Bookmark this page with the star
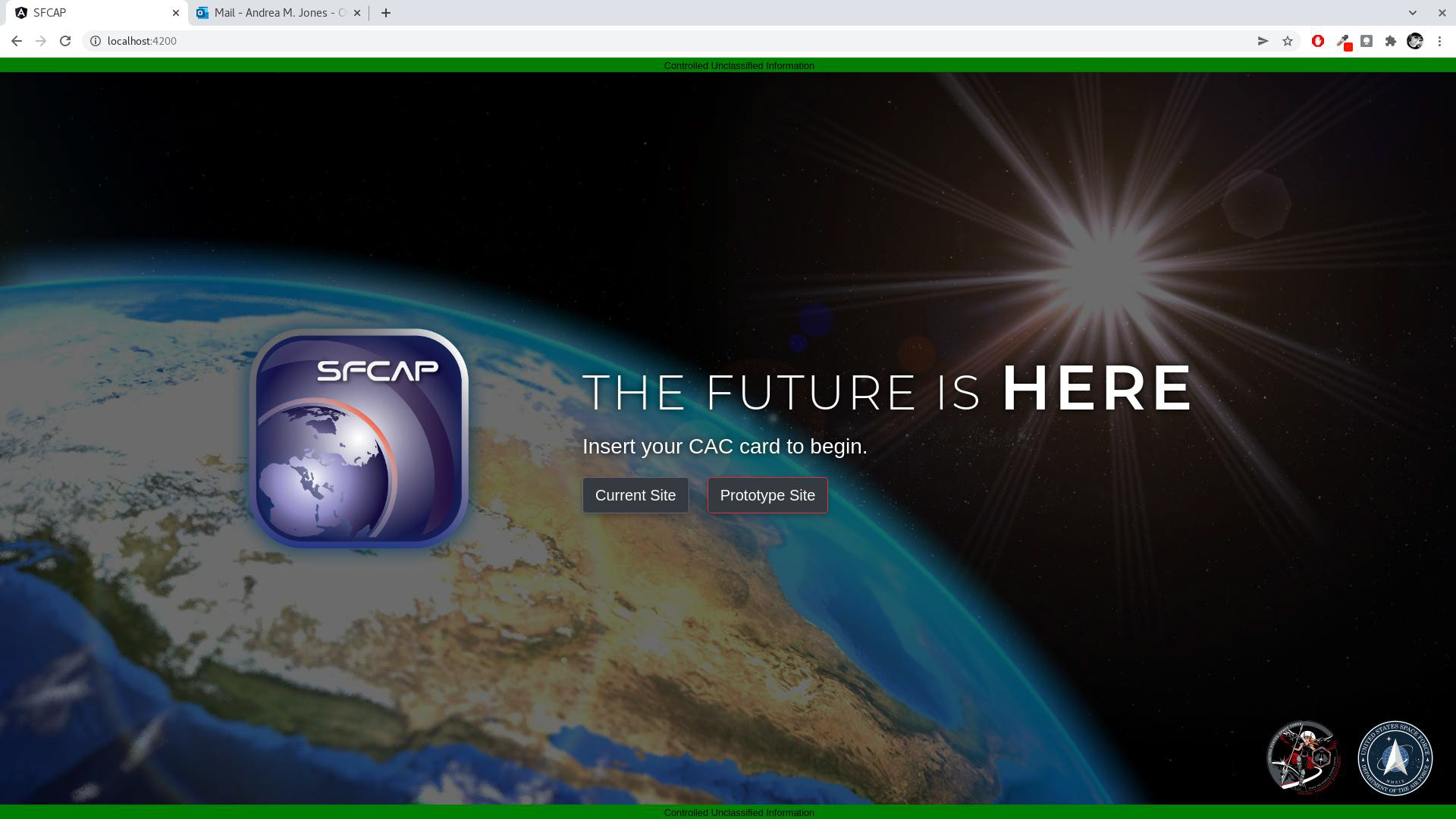Viewport: 1456px width, 819px height. pyautogui.click(x=1287, y=41)
